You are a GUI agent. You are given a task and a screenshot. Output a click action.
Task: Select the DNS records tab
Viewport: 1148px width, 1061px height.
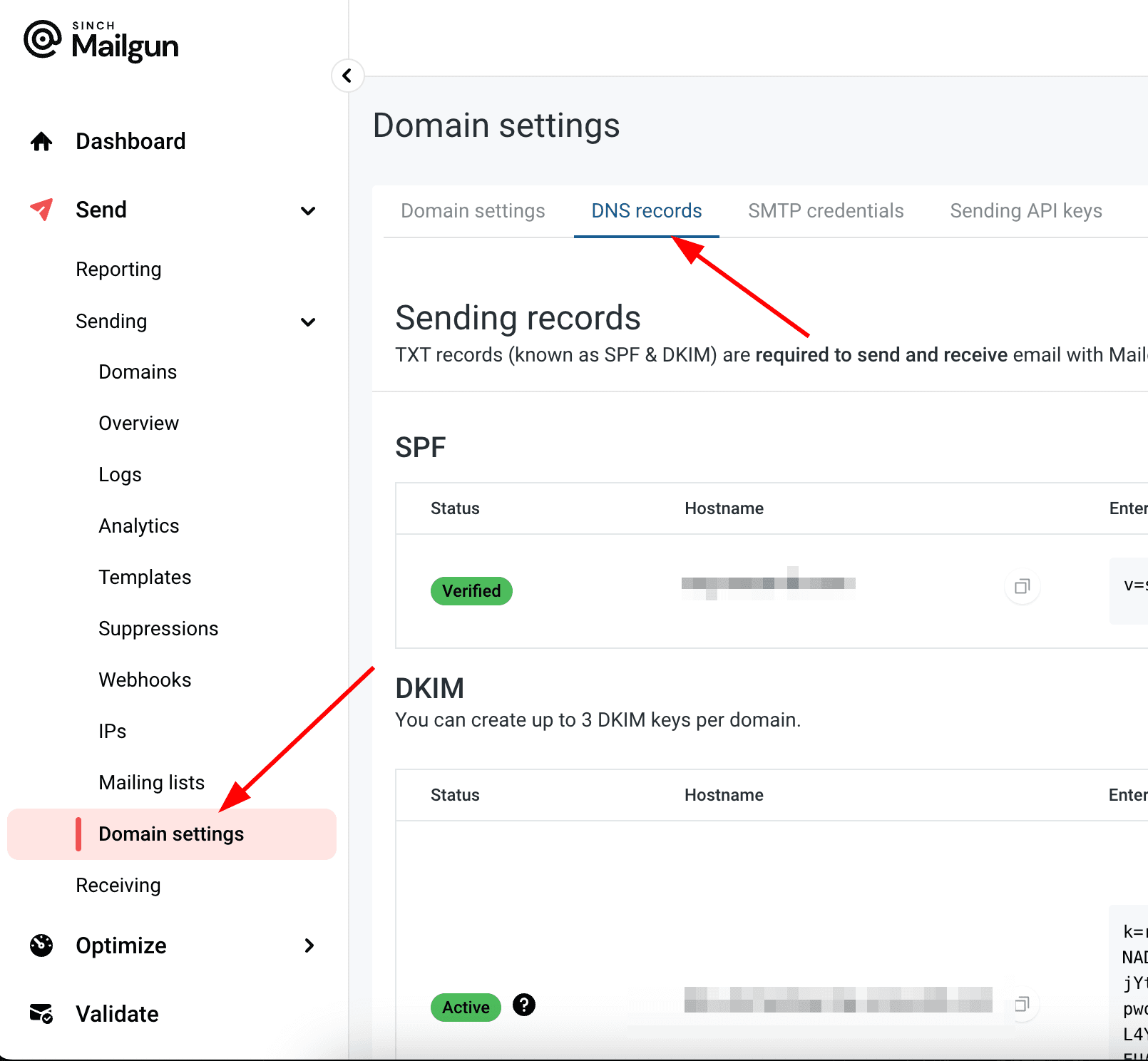(647, 211)
